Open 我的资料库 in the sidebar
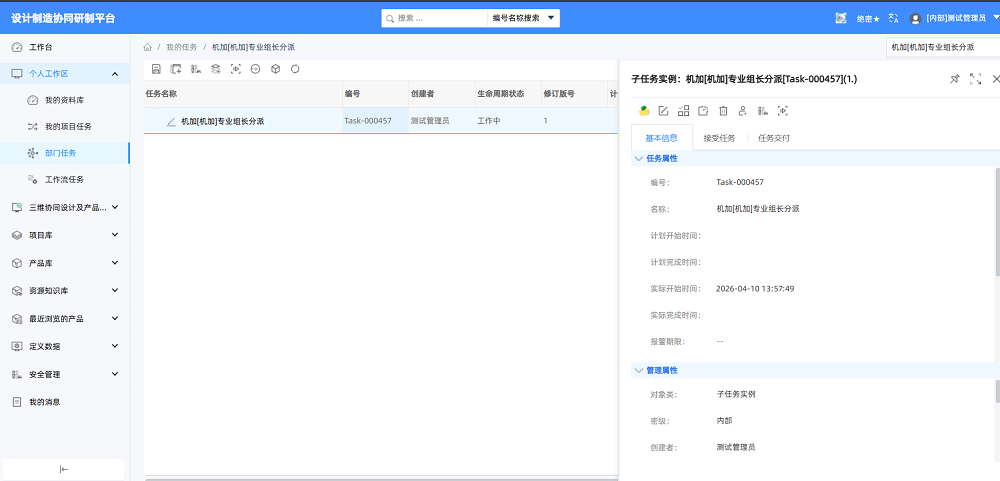This screenshot has height=481, width=1000. tap(65, 100)
